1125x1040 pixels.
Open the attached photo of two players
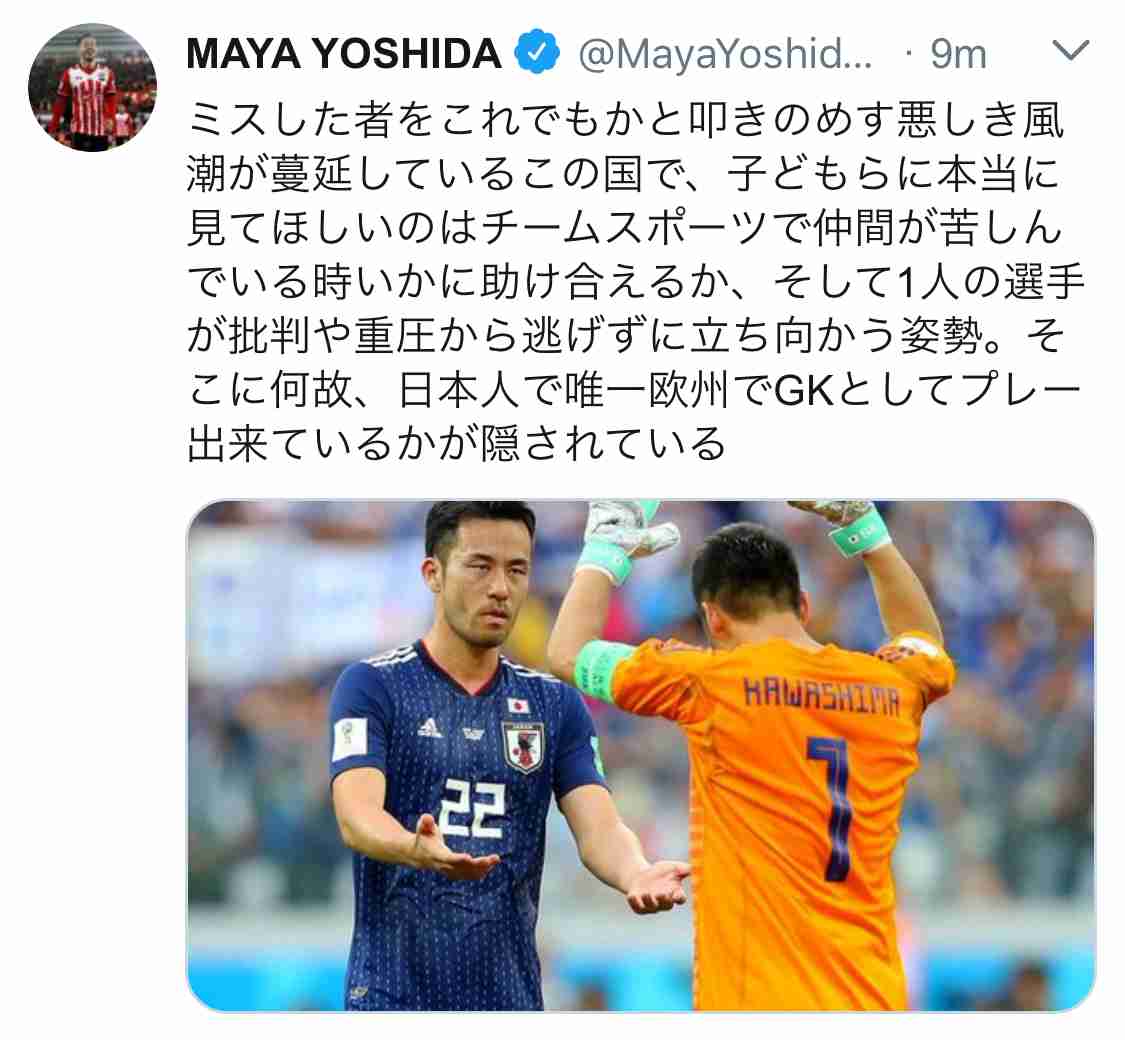point(641,755)
